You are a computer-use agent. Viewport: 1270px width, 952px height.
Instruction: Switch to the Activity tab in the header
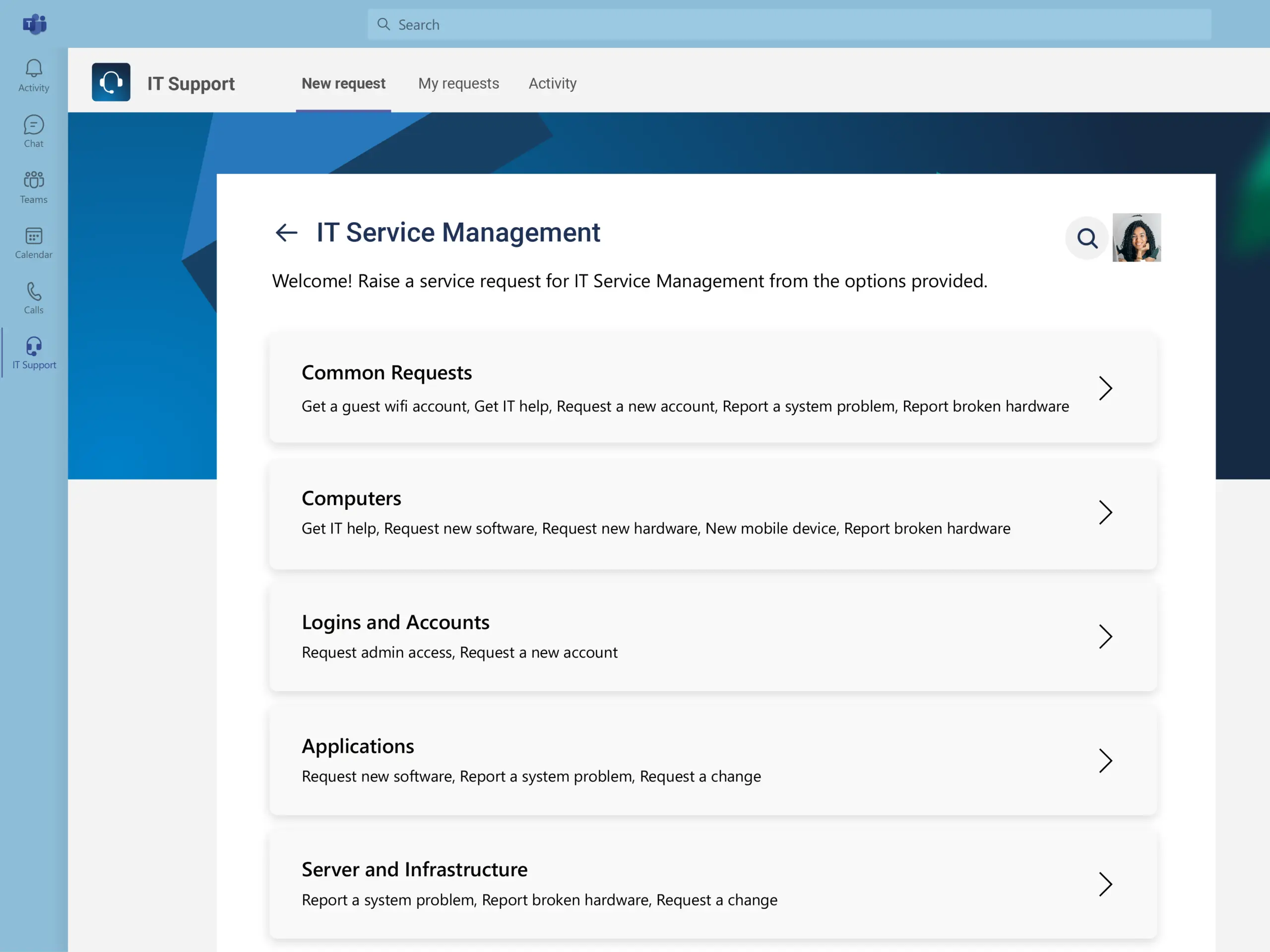[x=552, y=84]
